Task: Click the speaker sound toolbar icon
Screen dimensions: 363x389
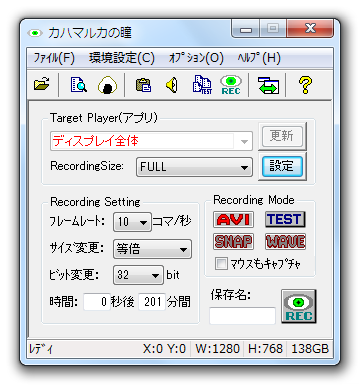Action: (x=172, y=85)
